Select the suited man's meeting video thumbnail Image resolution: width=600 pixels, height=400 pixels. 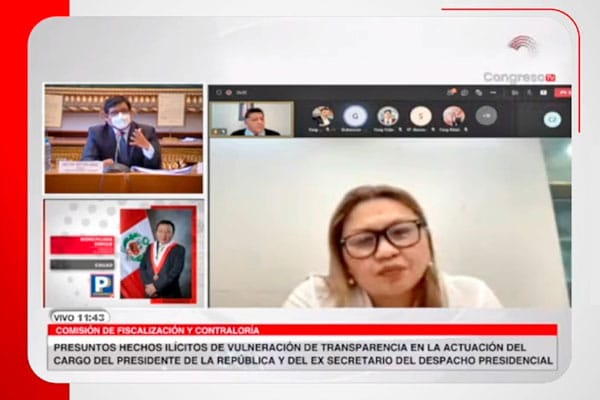pos(252,119)
